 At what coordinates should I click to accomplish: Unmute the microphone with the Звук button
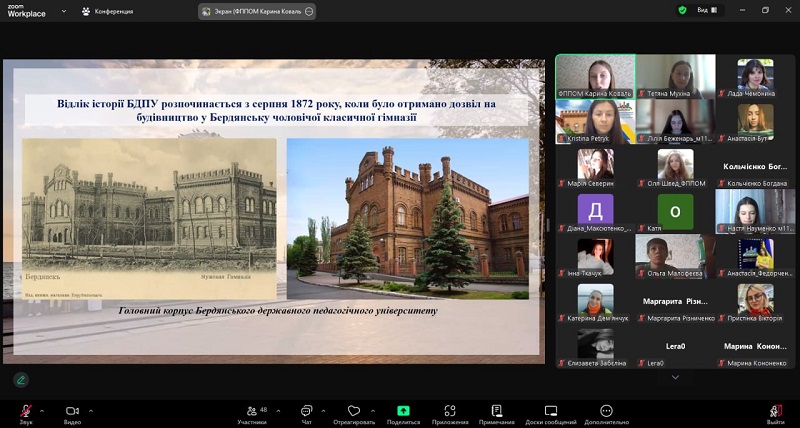[26, 414]
